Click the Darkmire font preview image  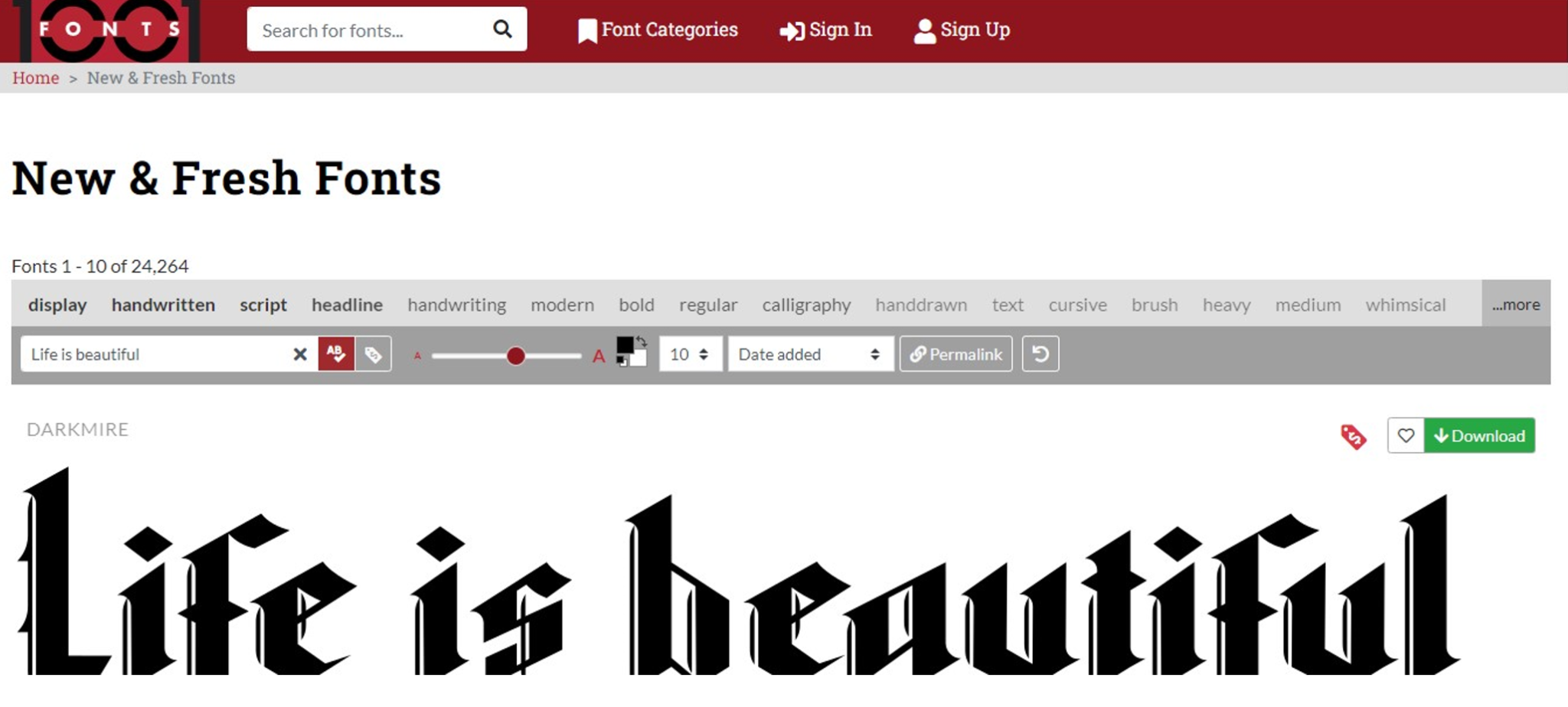(x=739, y=572)
